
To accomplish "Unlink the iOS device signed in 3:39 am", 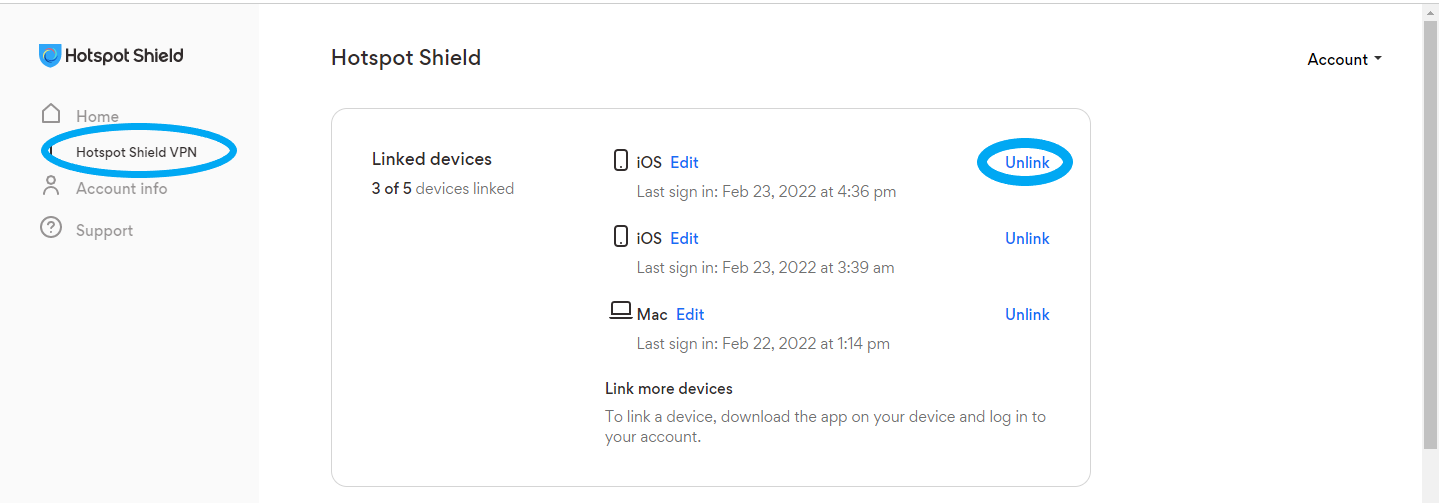I will 1027,238.
